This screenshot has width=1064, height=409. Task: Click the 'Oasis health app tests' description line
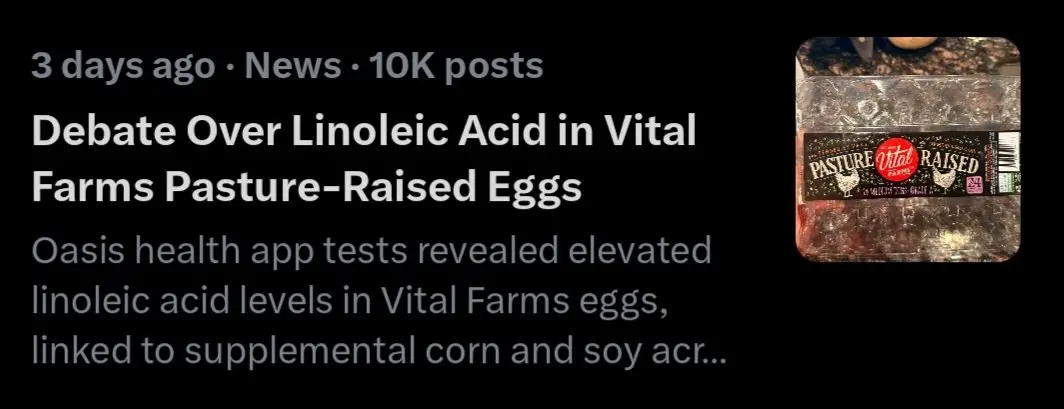[371, 250]
